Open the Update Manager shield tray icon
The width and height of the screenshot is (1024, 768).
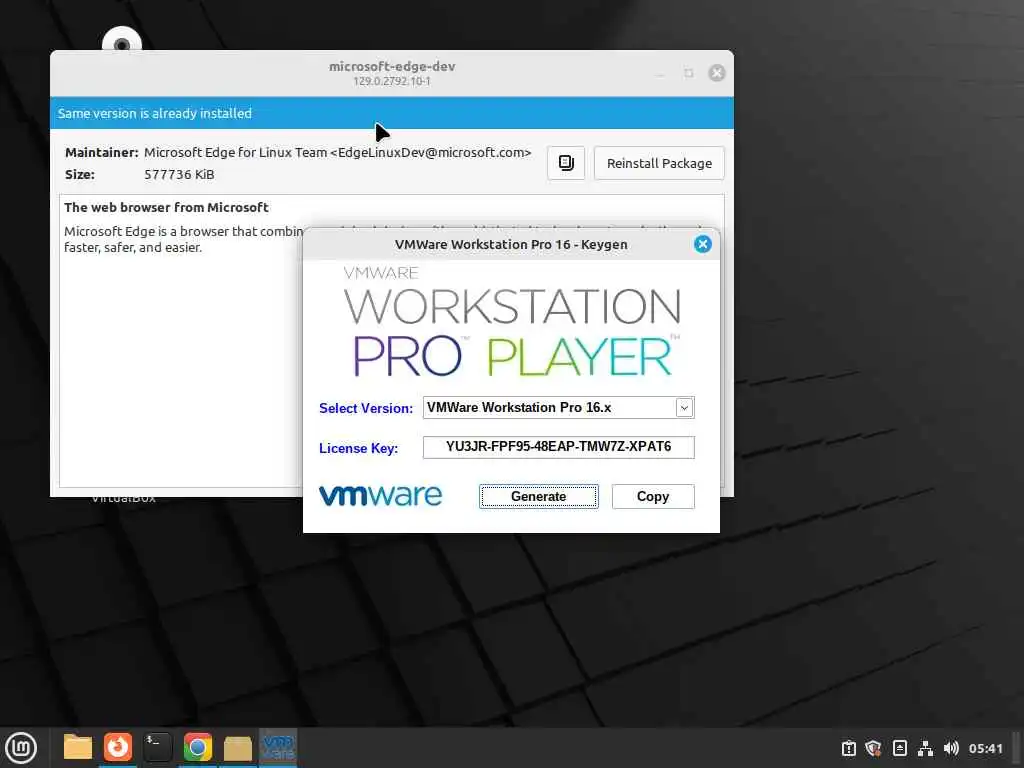(x=873, y=748)
